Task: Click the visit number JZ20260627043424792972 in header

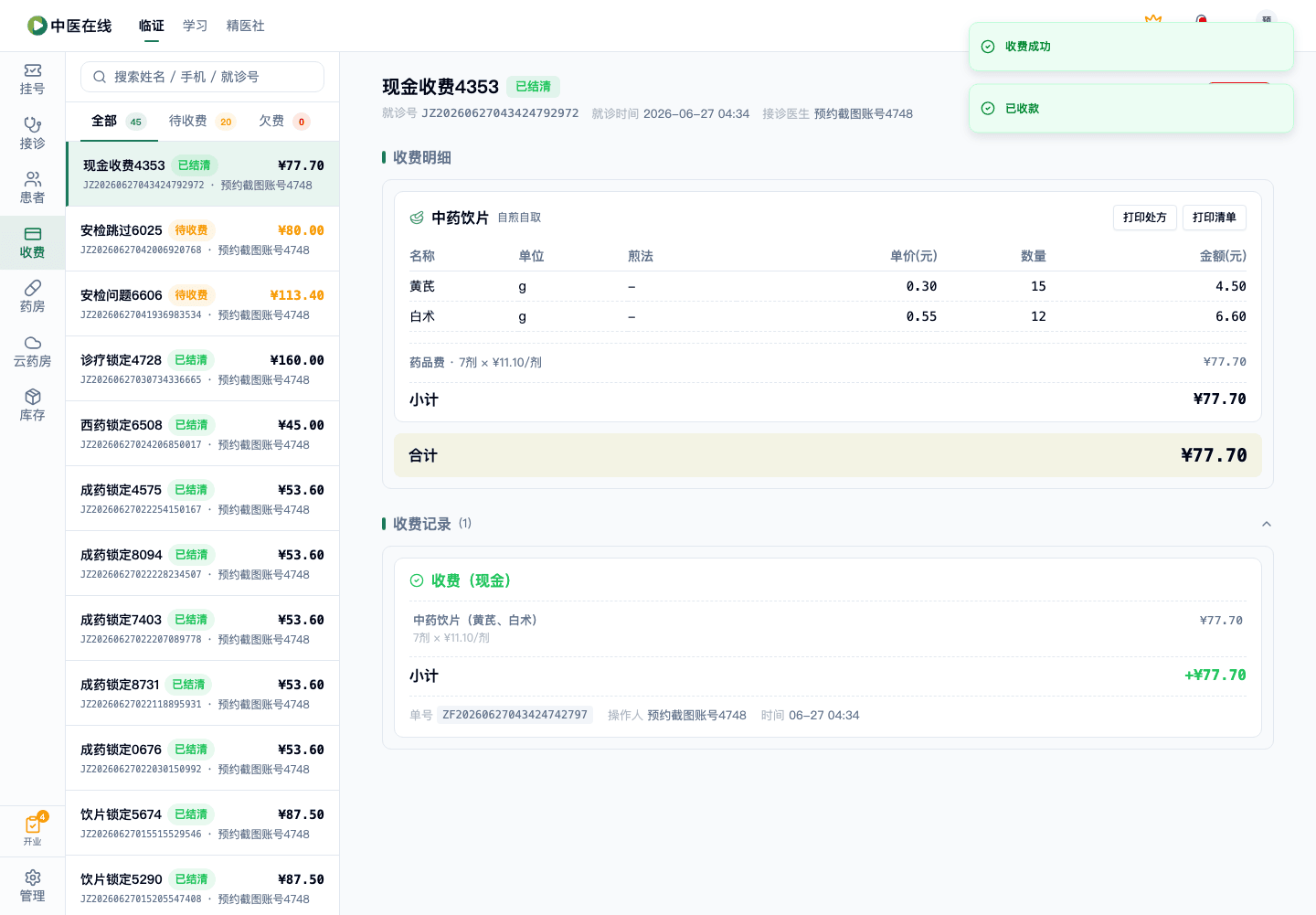Action: pos(500,113)
